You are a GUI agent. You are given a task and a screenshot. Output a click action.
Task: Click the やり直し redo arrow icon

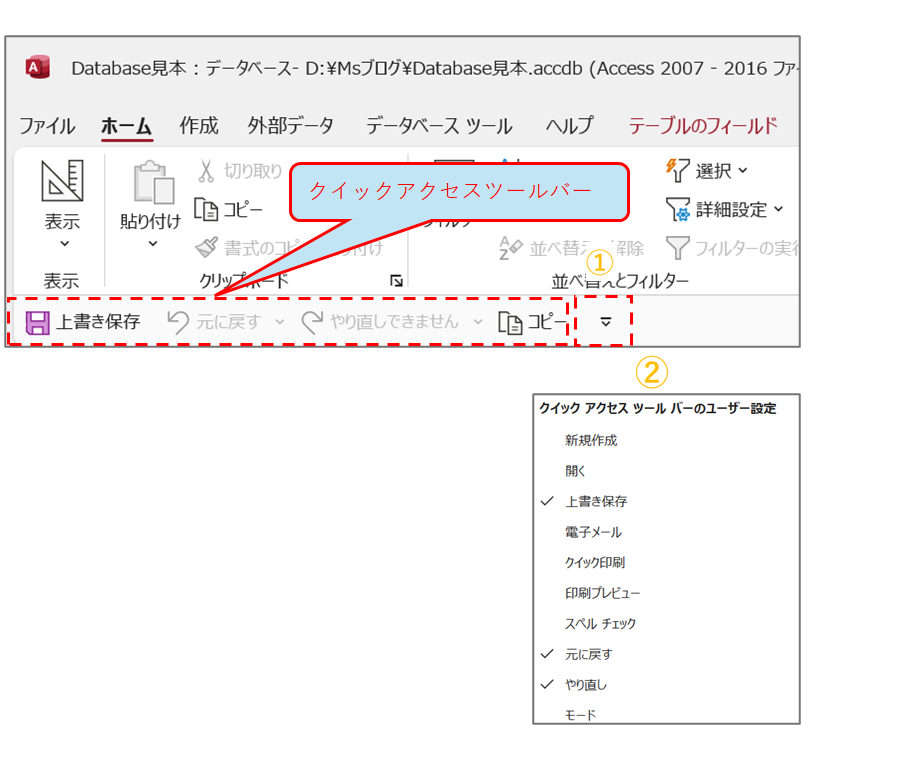click(313, 322)
